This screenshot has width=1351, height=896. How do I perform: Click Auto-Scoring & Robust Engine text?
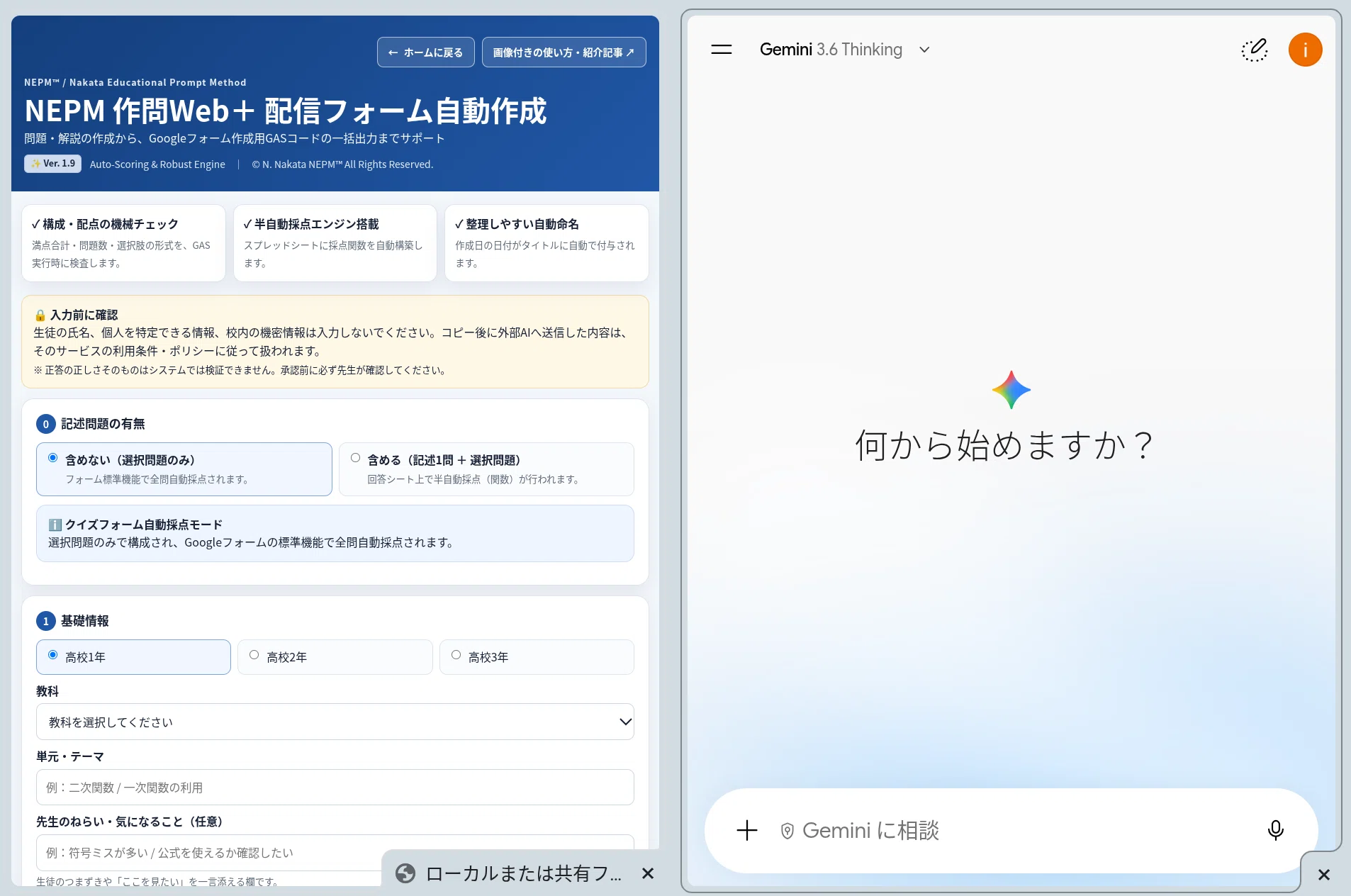[157, 164]
